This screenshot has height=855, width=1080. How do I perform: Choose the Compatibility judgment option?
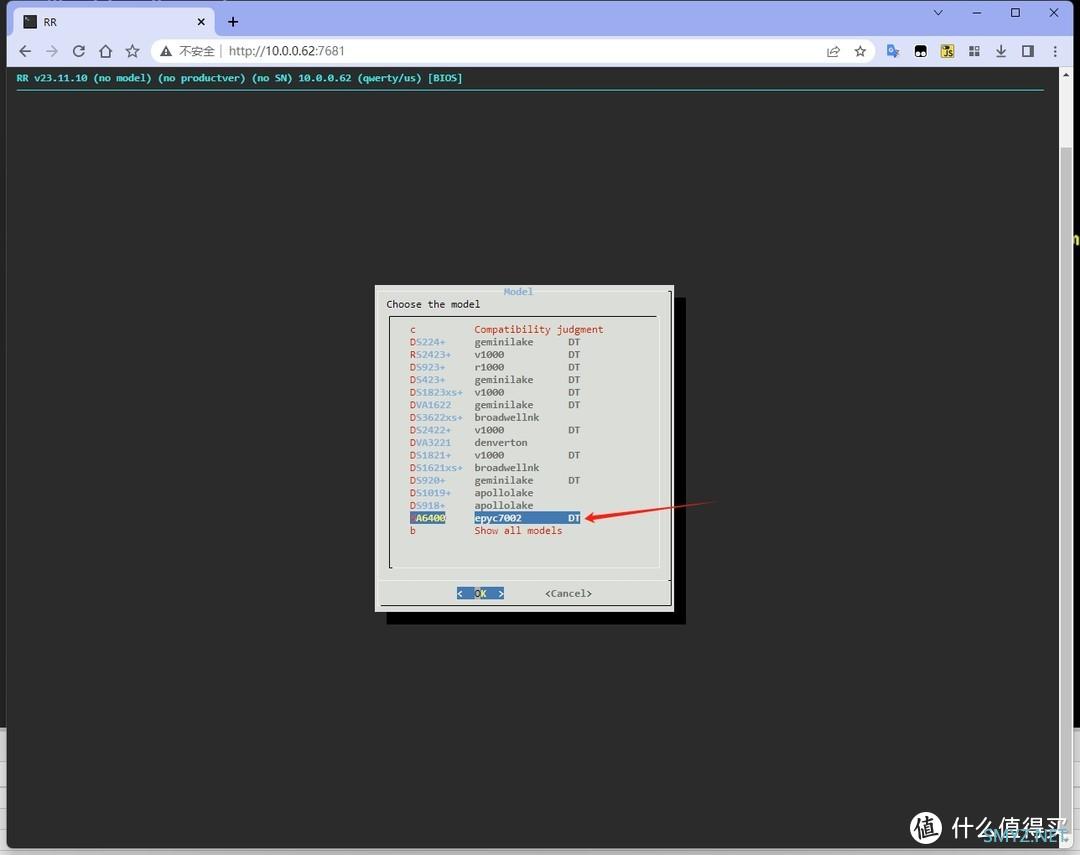click(507, 329)
